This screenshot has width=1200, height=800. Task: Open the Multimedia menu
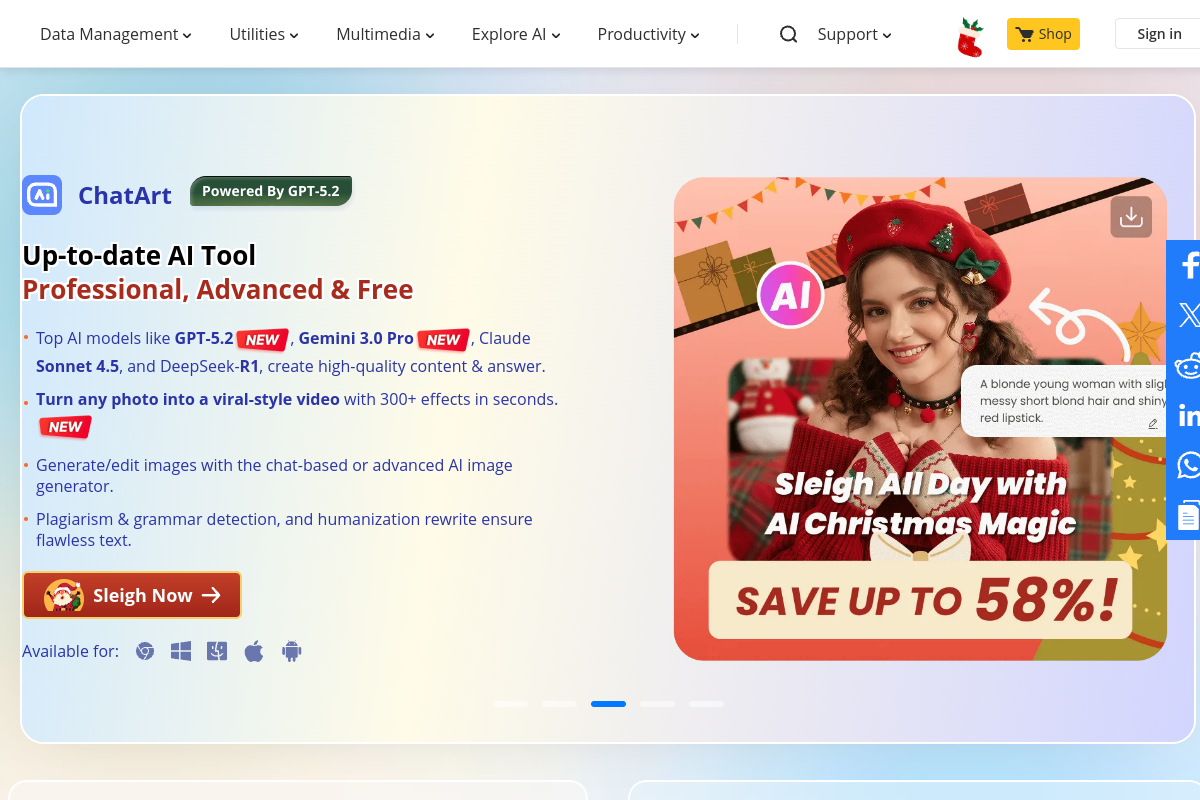385,35
